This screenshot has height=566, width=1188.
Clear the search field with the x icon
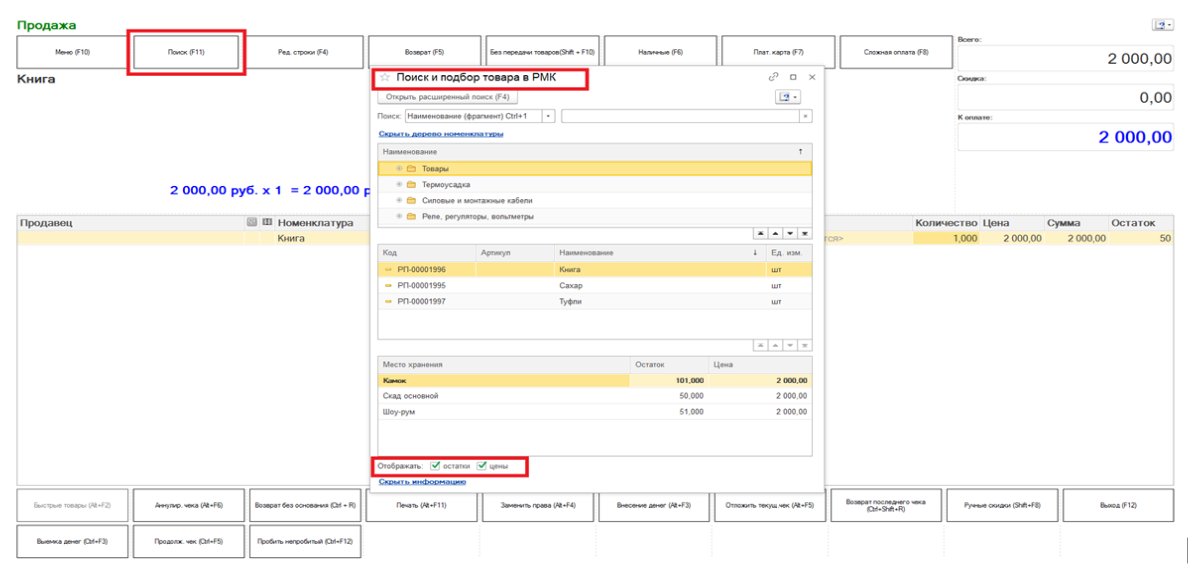[805, 116]
